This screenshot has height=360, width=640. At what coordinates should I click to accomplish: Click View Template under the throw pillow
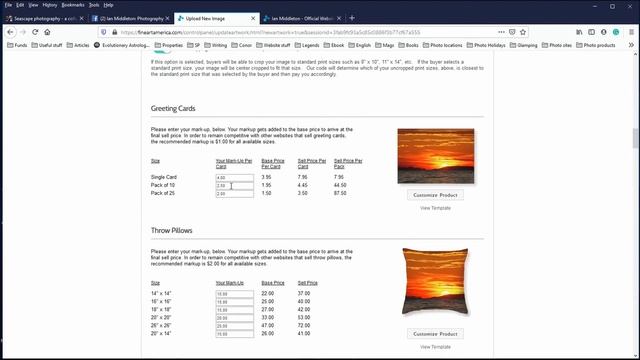coord(435,347)
